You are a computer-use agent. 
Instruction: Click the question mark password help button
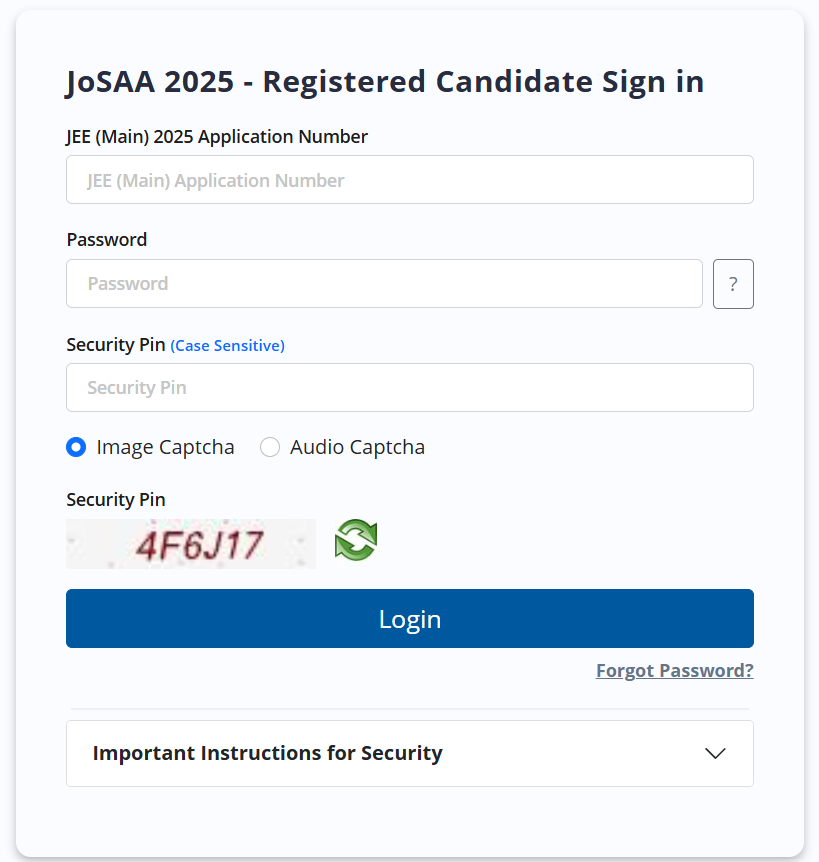[x=733, y=284]
